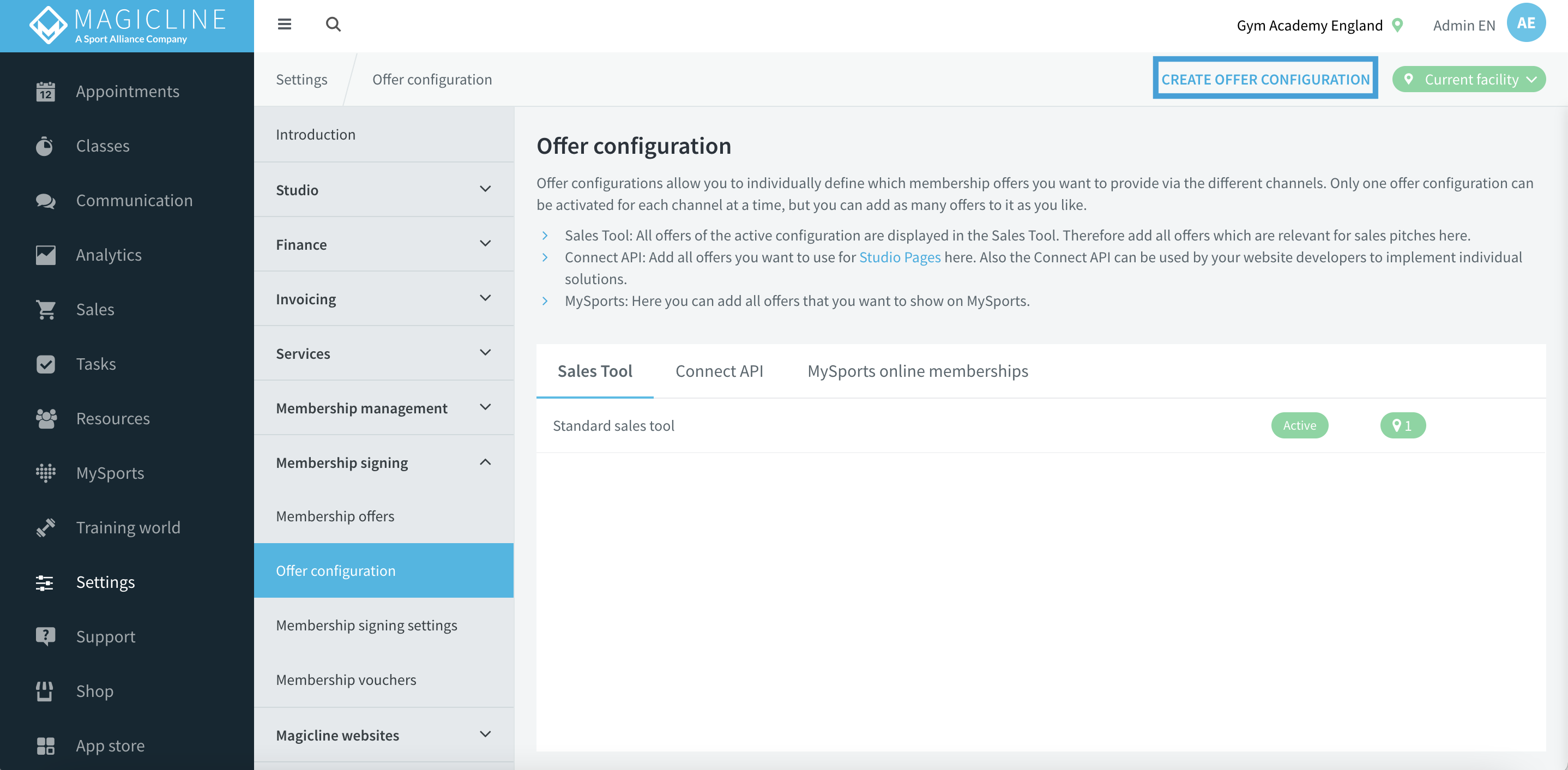The height and width of the screenshot is (770, 1568).
Task: Click the Admin EN user label
Action: [x=1463, y=25]
